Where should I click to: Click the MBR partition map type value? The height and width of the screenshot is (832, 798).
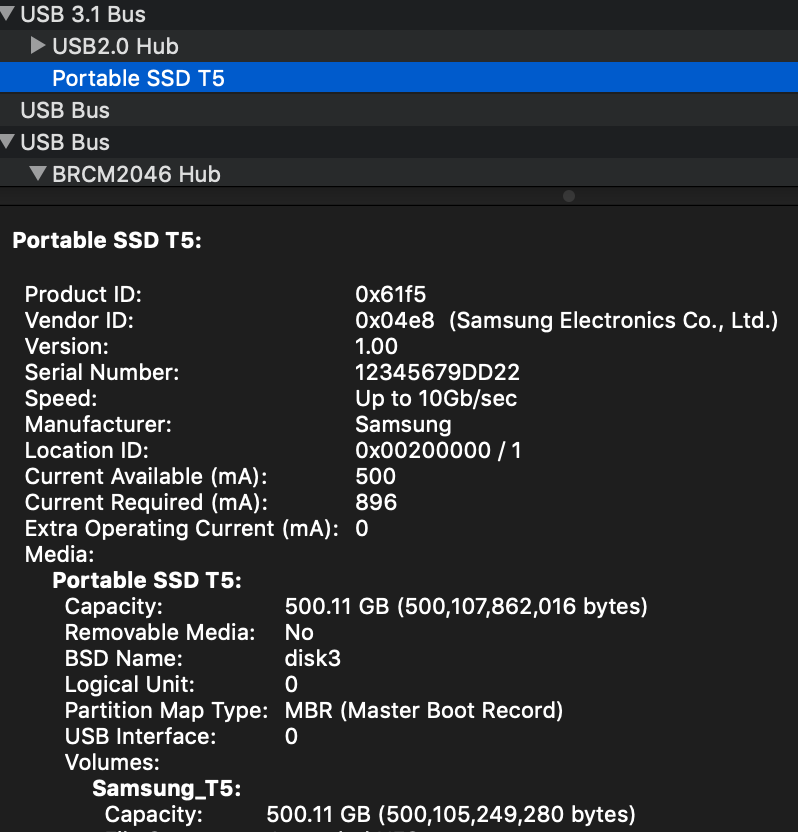click(x=424, y=711)
